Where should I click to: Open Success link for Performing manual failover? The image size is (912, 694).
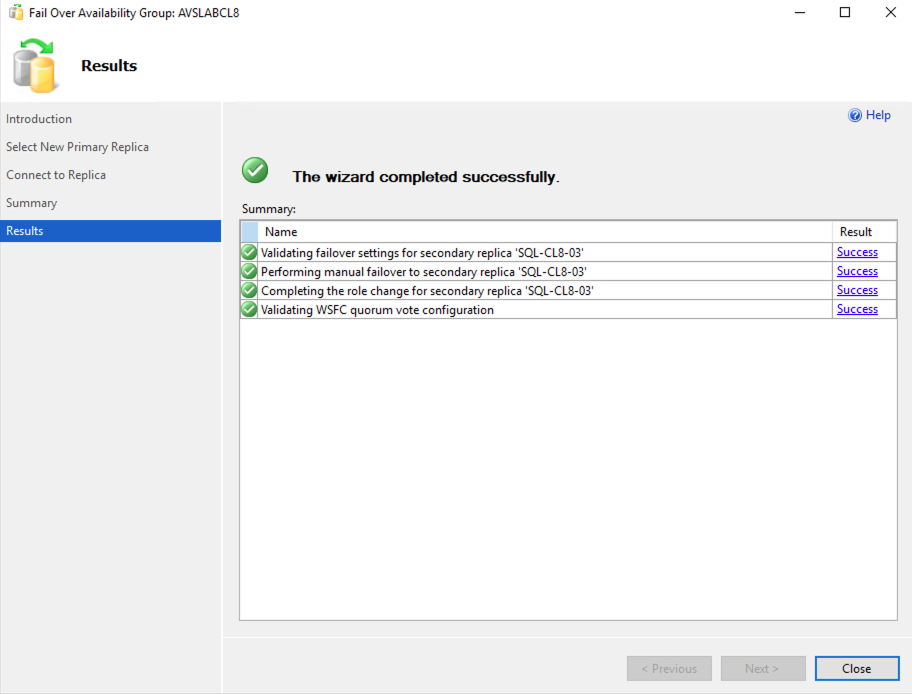click(x=857, y=271)
